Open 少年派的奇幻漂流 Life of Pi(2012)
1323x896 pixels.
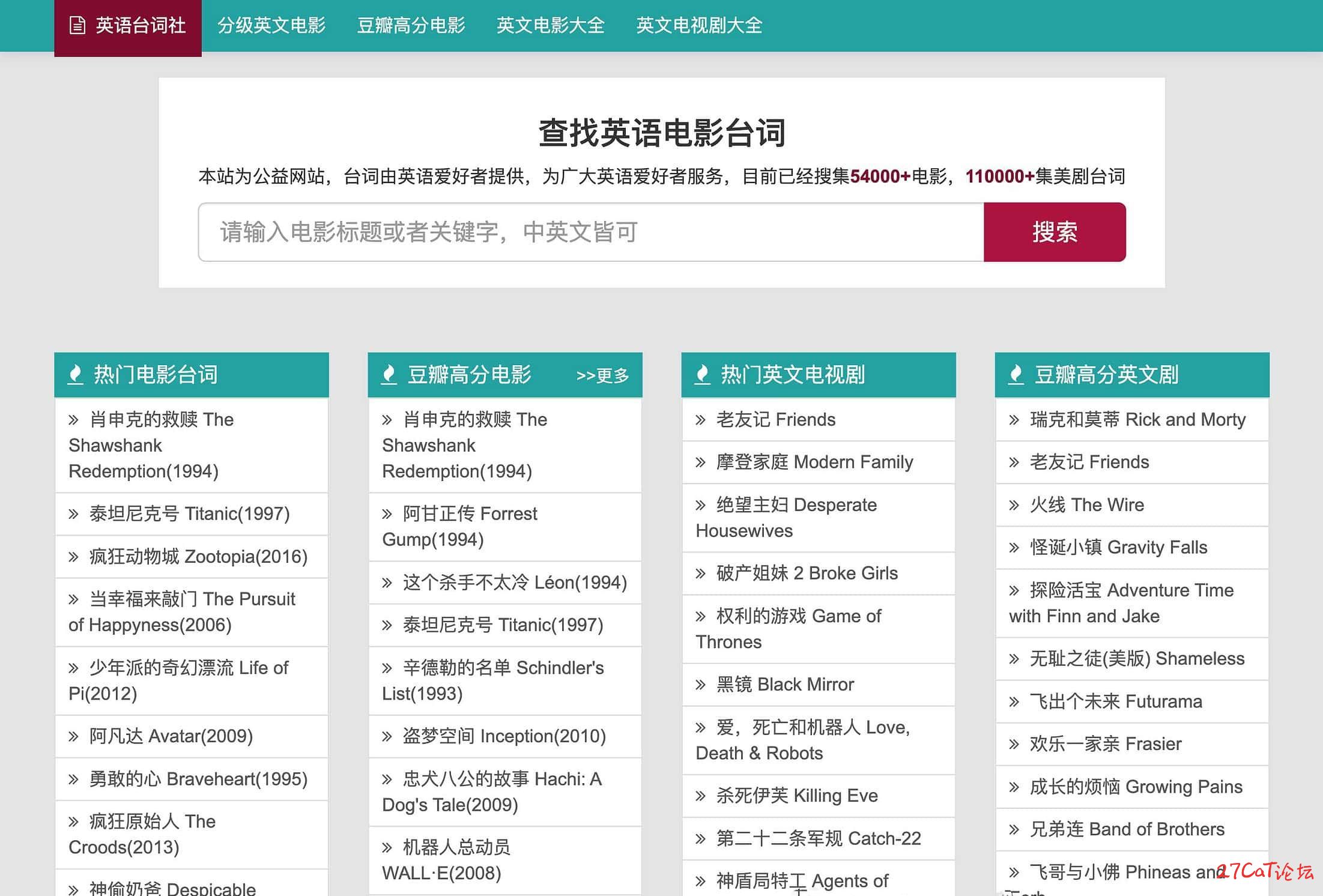coord(192,680)
